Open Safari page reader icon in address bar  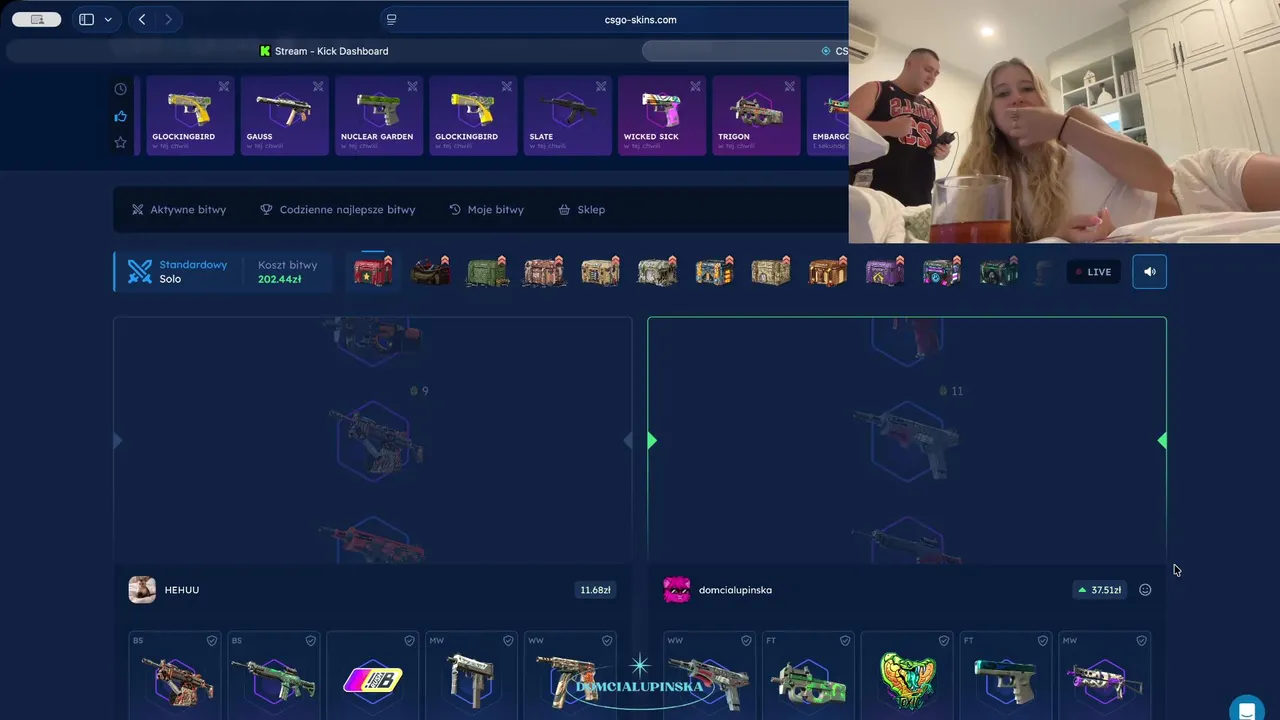click(x=392, y=19)
